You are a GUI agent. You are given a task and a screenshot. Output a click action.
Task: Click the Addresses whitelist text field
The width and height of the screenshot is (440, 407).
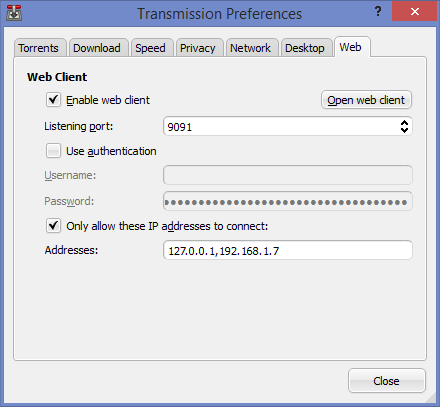[x=288, y=250]
